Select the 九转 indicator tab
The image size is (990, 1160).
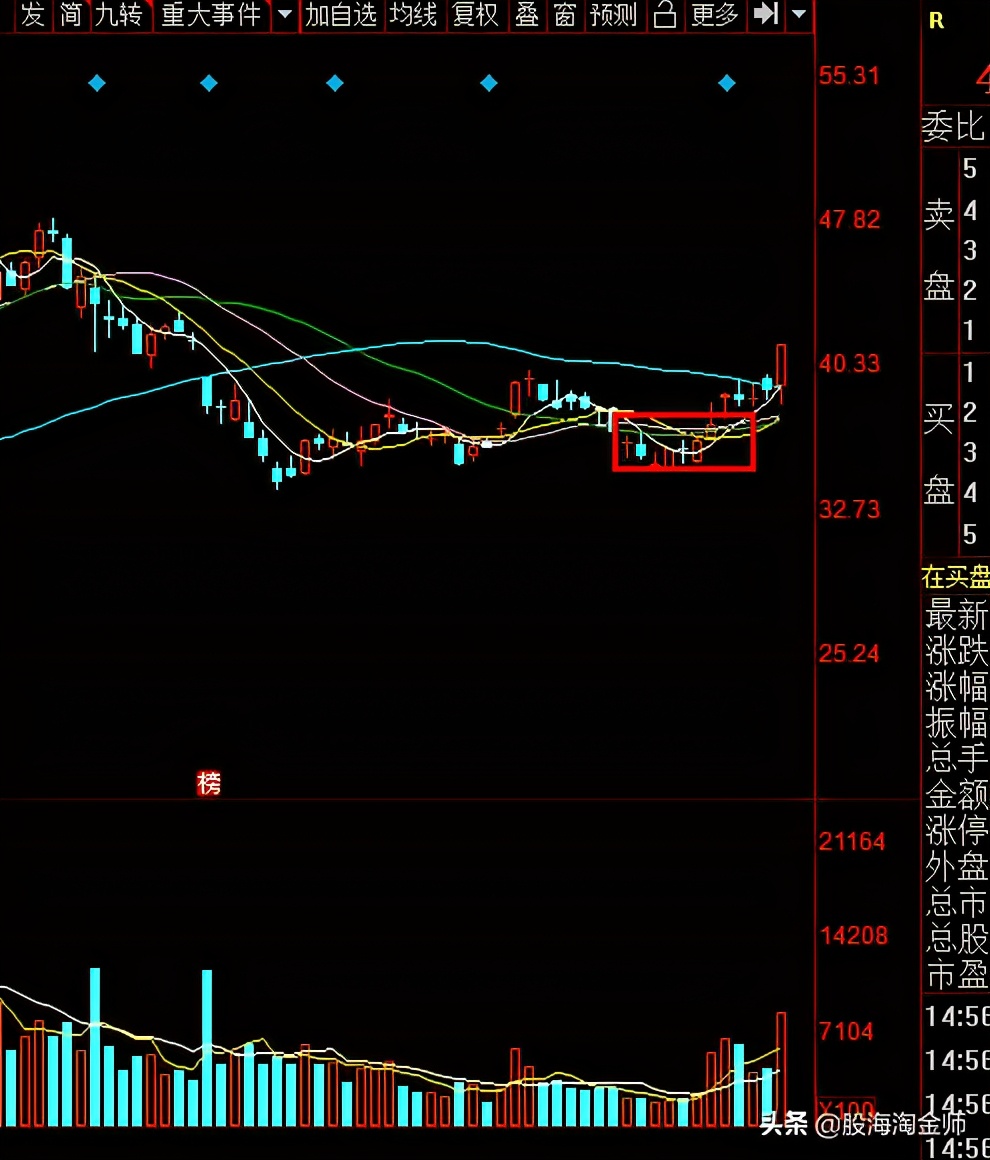click(x=120, y=15)
